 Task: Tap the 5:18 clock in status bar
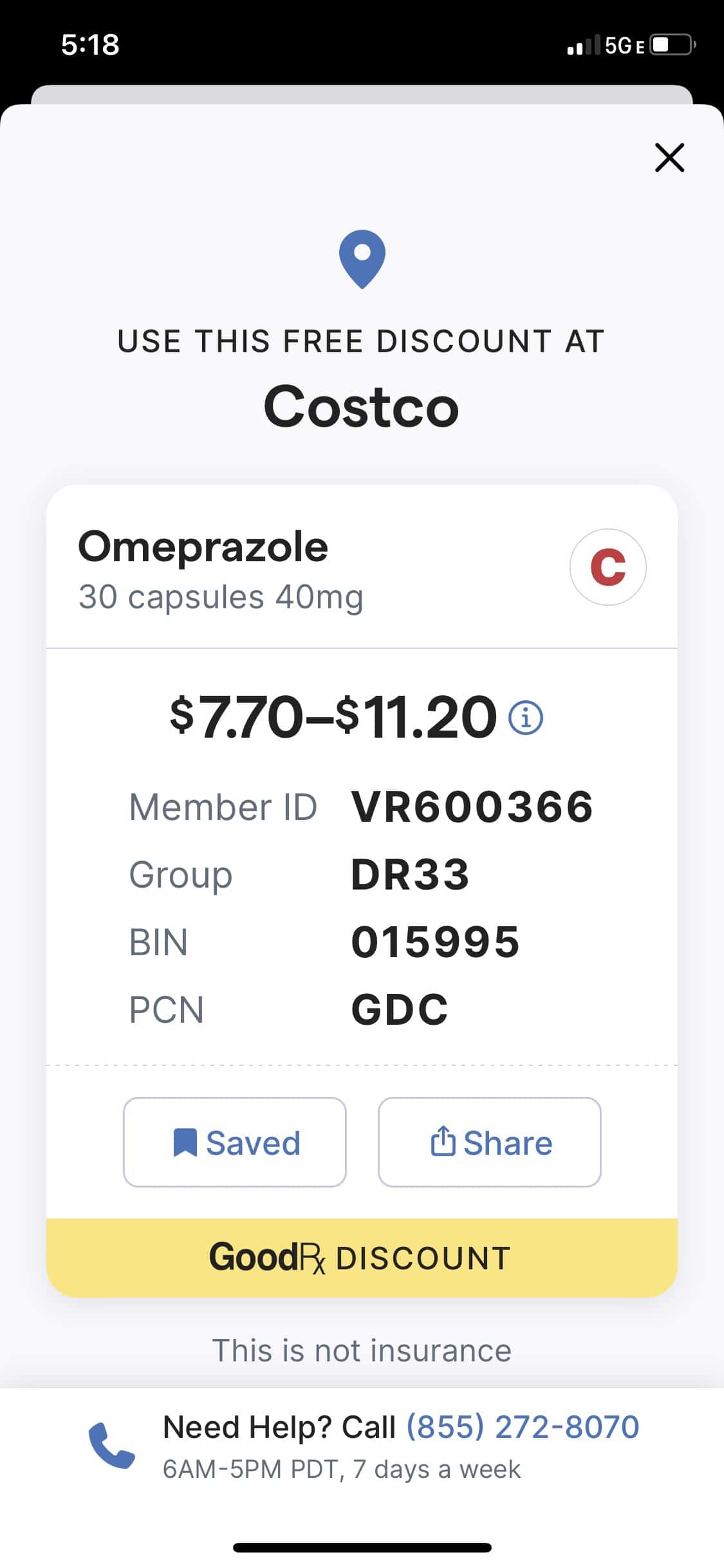click(x=90, y=45)
